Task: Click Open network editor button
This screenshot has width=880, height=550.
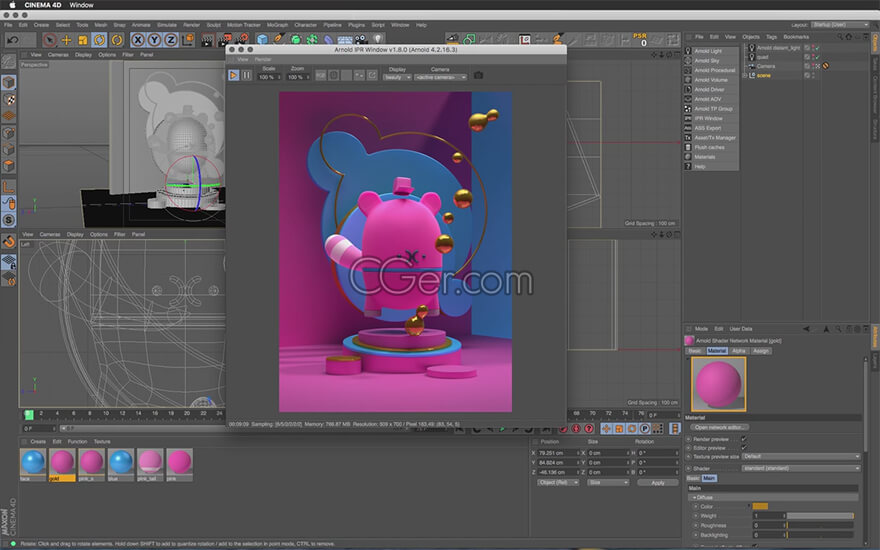Action: (x=718, y=427)
